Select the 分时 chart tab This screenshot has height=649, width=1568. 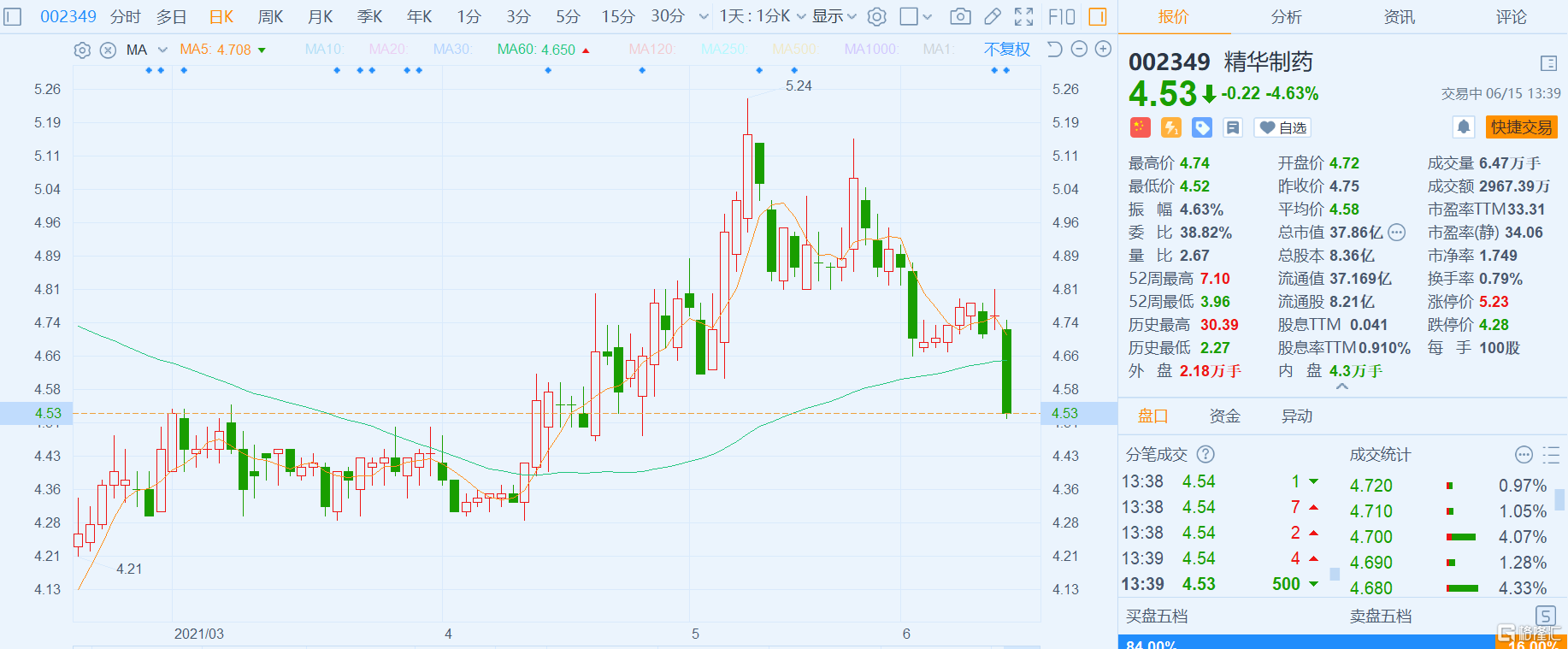[125, 16]
